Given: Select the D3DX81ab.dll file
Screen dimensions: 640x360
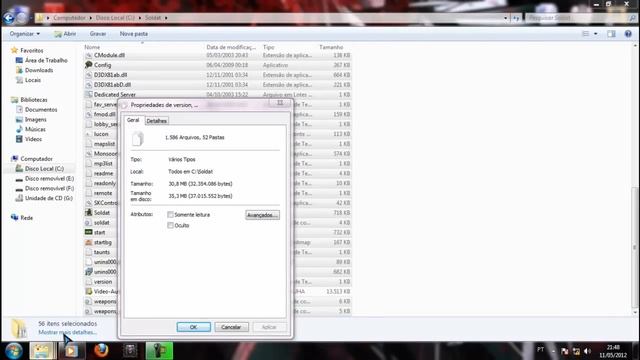Looking at the screenshot, I should click(110, 75).
